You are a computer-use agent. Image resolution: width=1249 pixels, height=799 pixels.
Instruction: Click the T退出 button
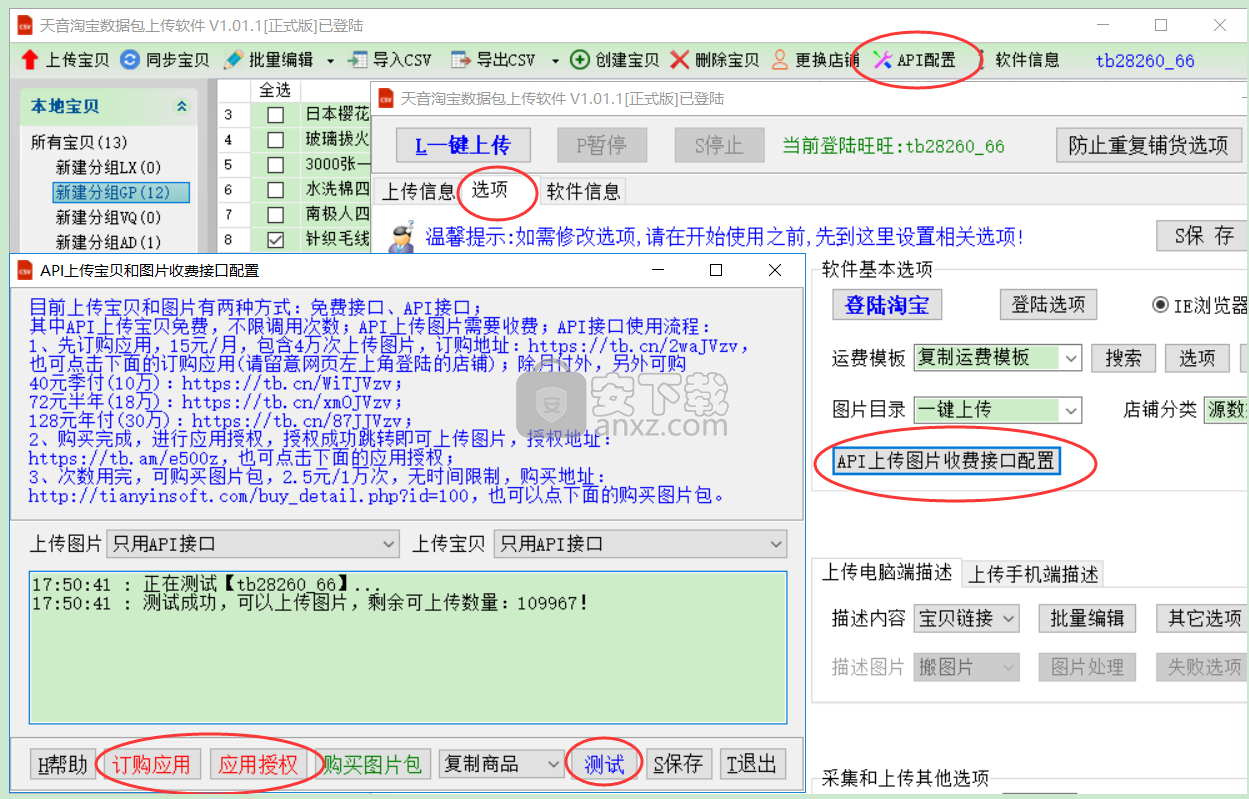tap(752, 765)
